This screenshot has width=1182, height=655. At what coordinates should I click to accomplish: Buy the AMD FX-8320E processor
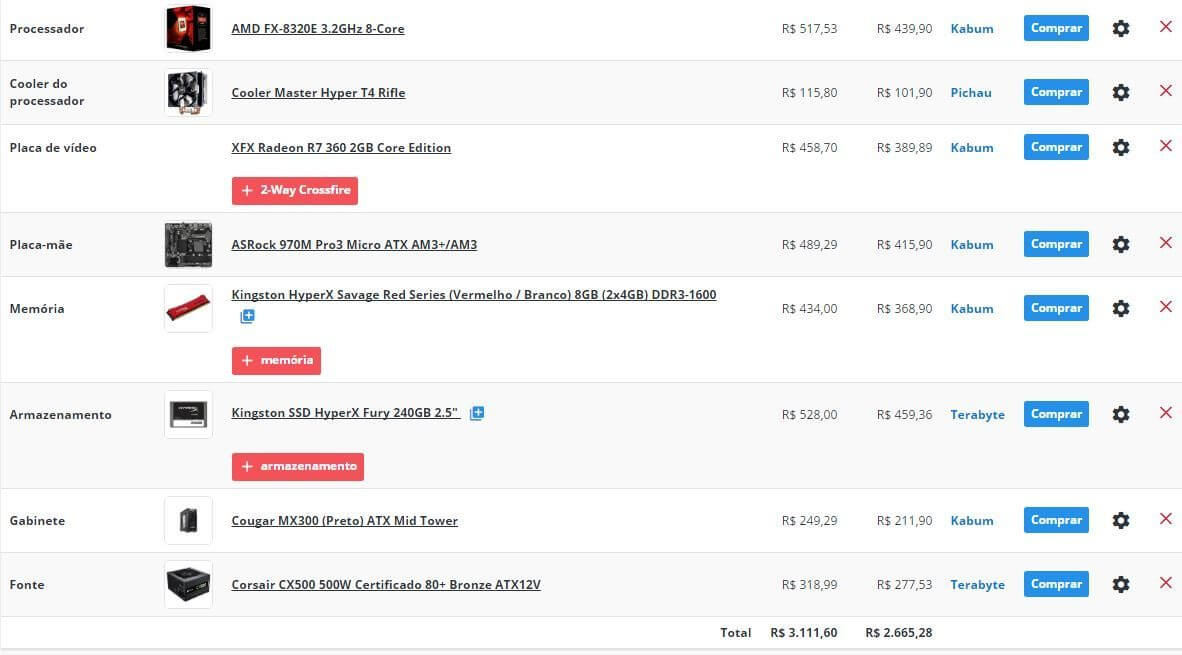[1056, 28]
